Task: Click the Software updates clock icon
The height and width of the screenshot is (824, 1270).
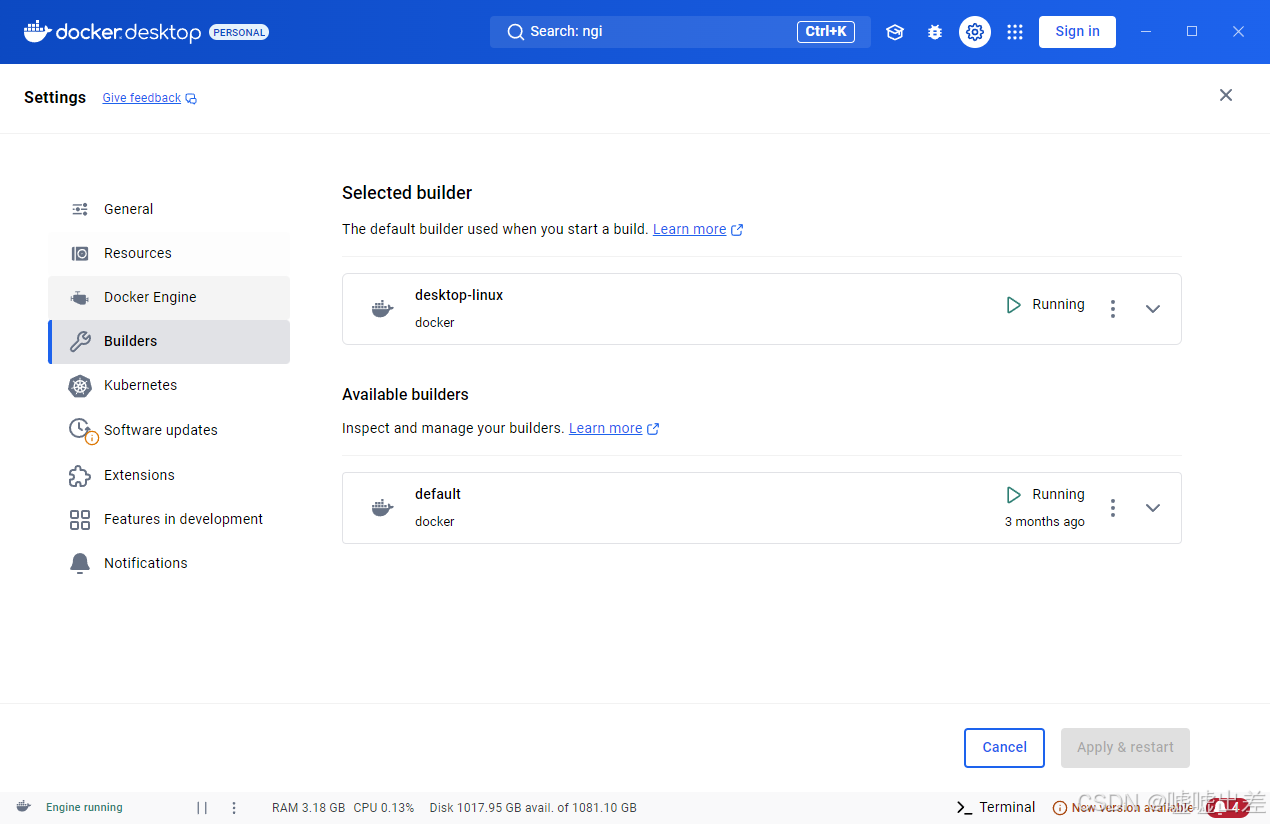Action: pos(82,431)
